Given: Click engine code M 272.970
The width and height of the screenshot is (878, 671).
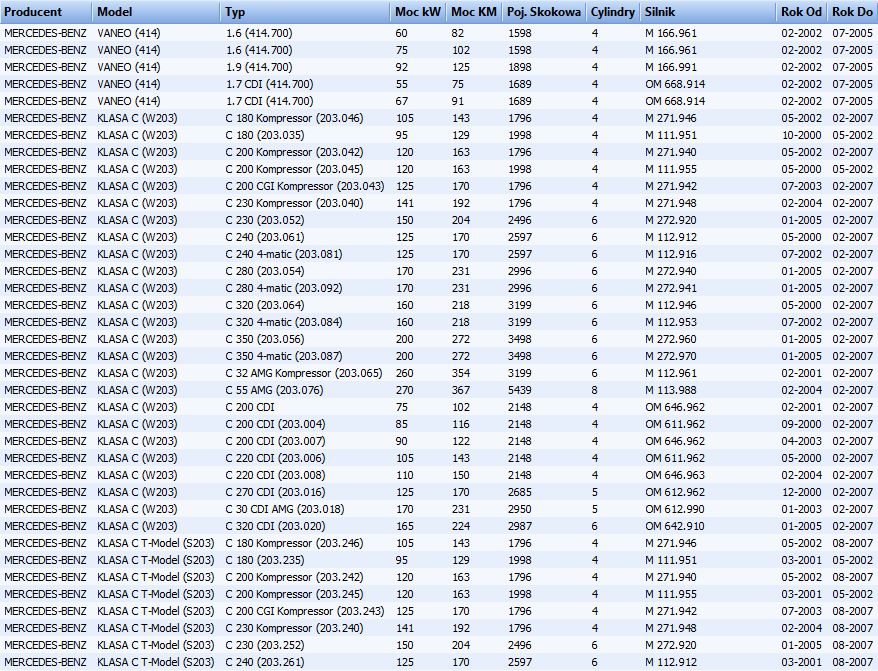Looking at the screenshot, I should 671,356.
